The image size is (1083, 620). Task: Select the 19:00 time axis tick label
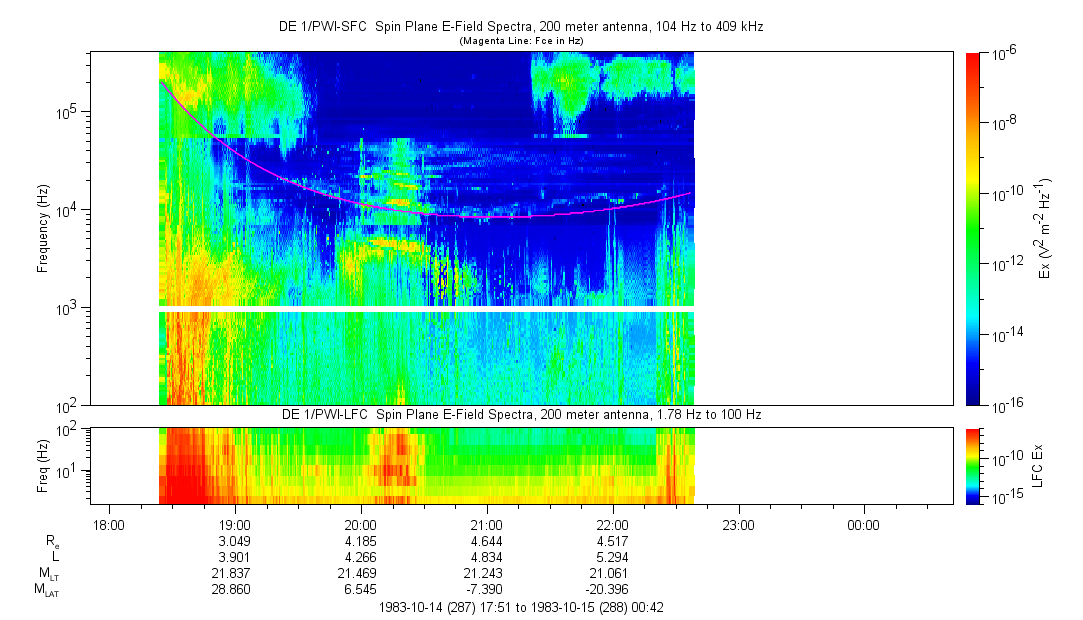coord(234,525)
